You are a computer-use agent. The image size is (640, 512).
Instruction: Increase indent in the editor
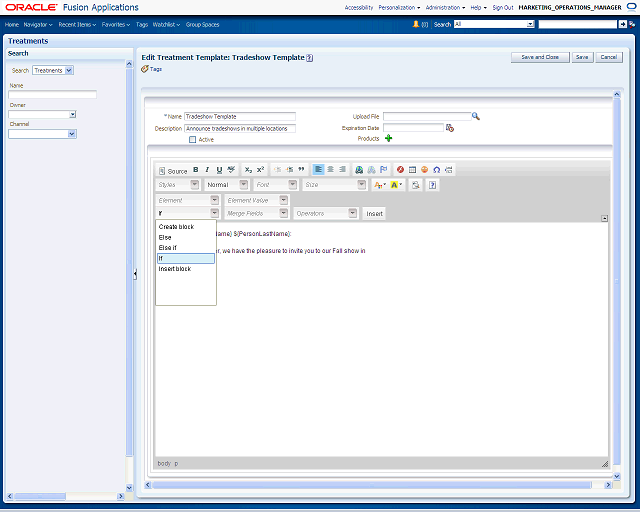(x=289, y=170)
